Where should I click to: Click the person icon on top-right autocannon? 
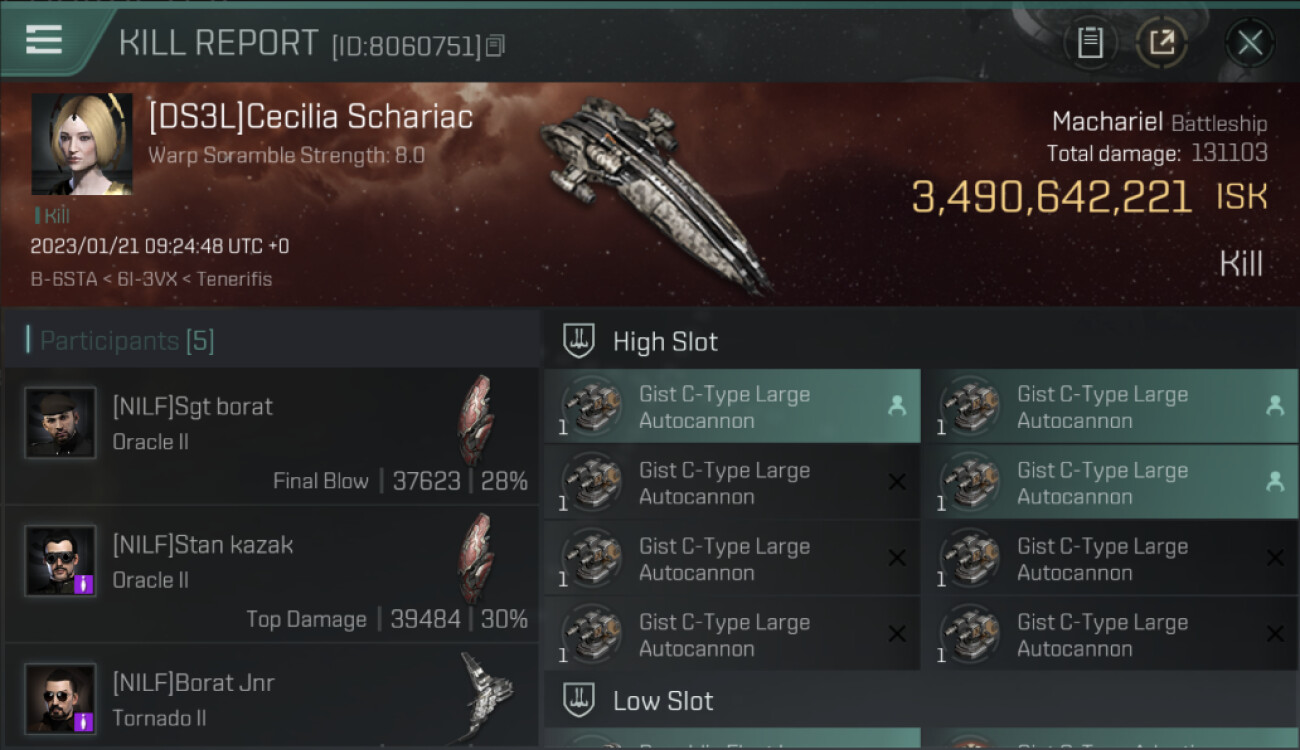1275,405
